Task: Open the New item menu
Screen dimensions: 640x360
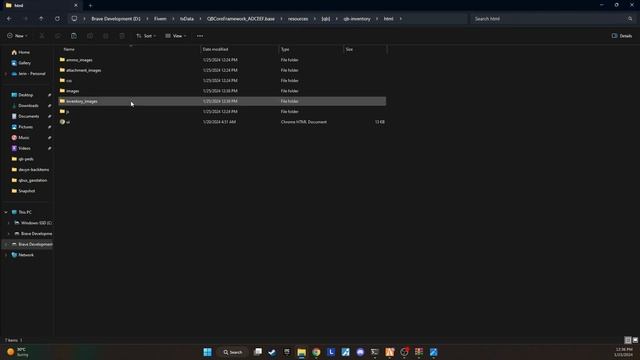Action: click(18, 36)
